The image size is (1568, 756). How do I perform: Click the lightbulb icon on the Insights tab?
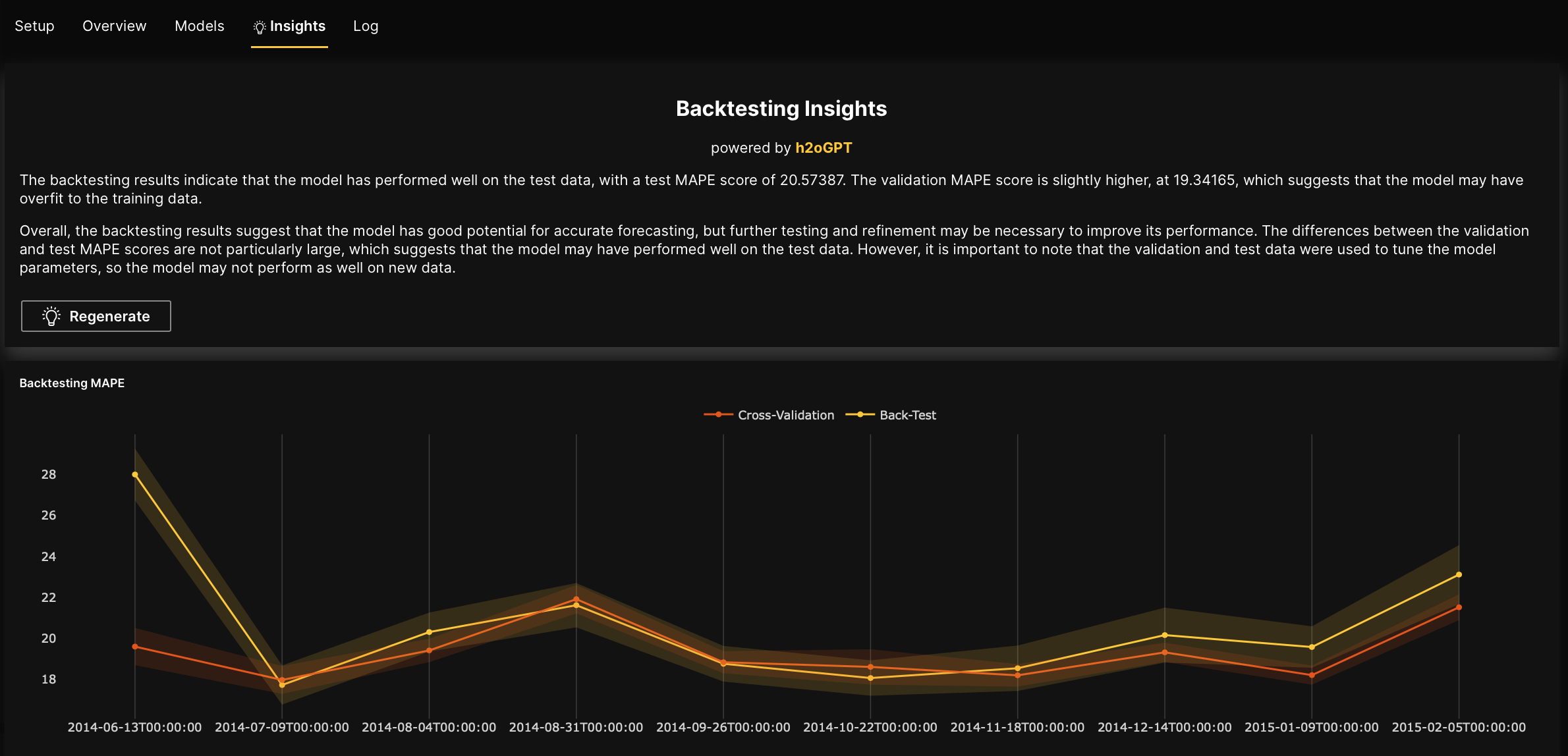pyautogui.click(x=259, y=26)
